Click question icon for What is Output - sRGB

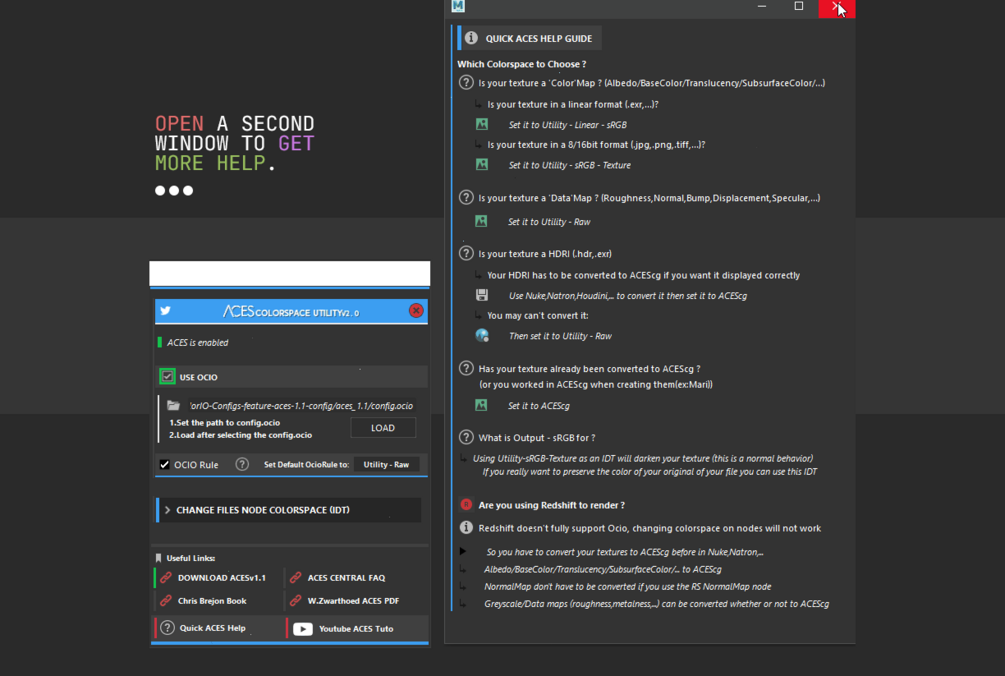point(466,438)
